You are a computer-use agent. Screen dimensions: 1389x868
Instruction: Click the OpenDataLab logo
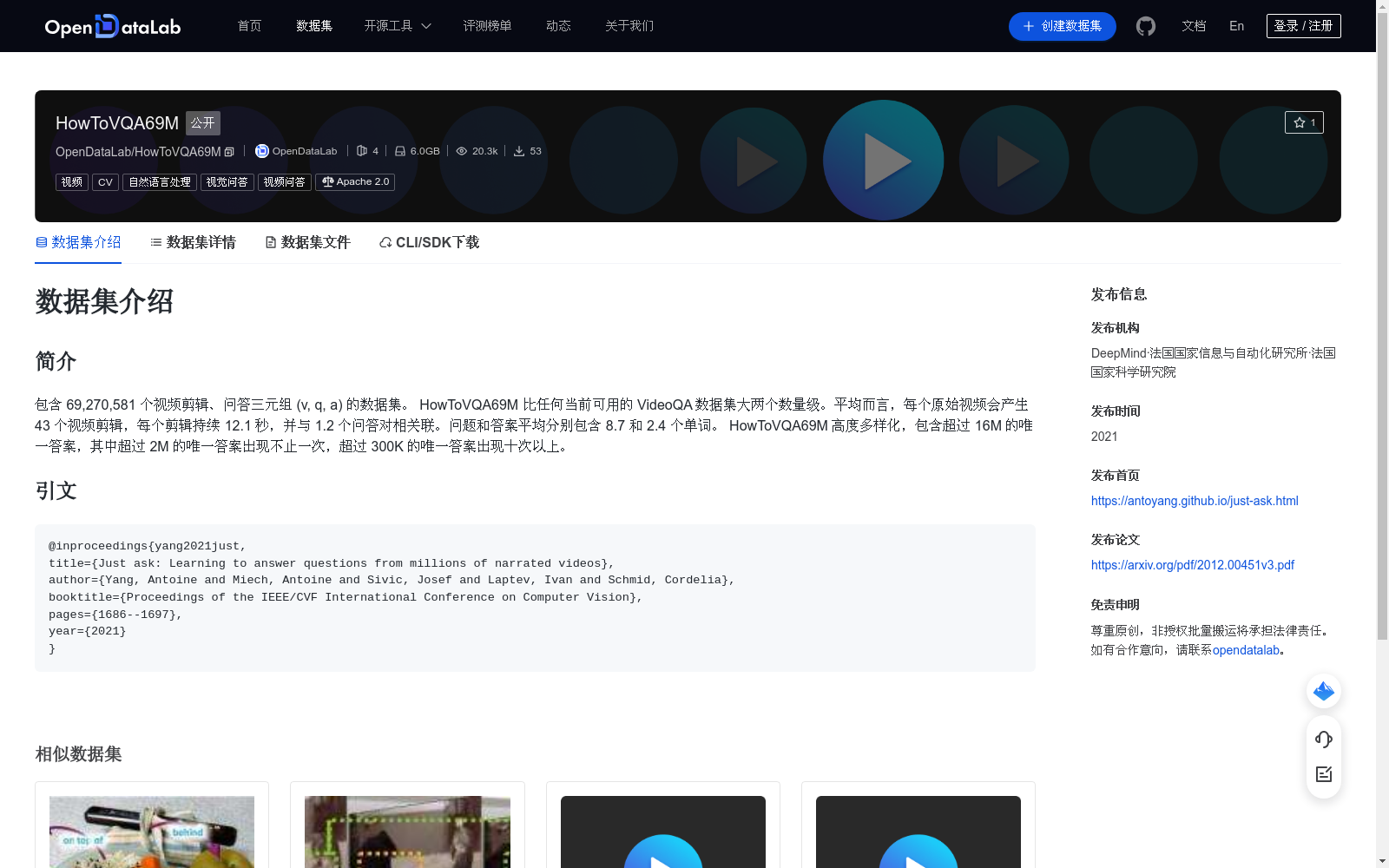click(x=113, y=26)
